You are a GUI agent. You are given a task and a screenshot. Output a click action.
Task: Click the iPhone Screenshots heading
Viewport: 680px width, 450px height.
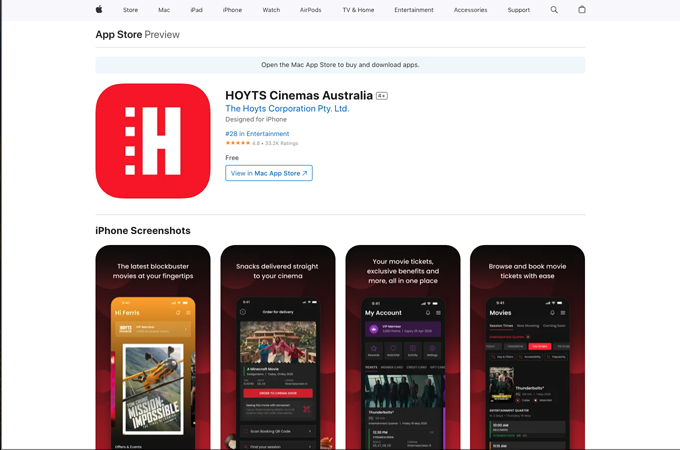(143, 231)
